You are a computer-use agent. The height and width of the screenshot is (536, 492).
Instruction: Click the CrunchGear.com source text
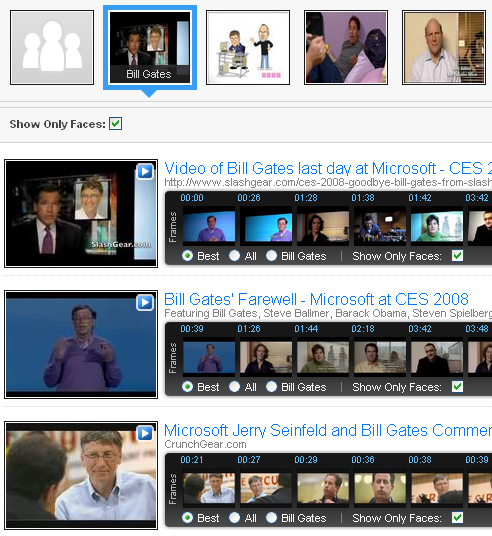pyautogui.click(x=205, y=444)
